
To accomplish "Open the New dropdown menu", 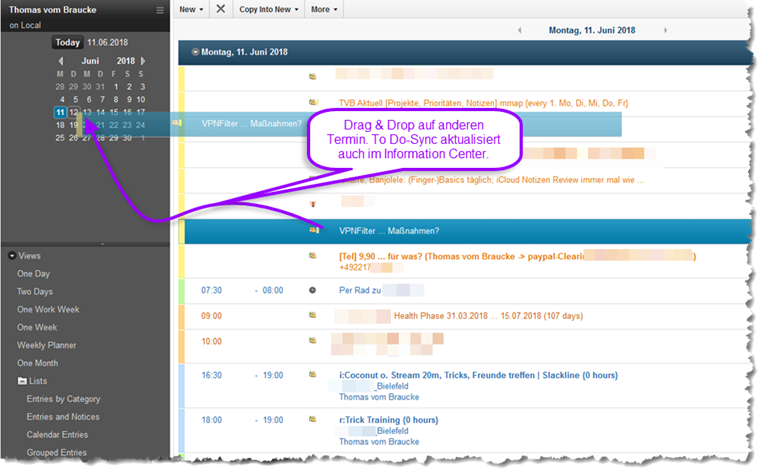I will pos(190,9).
